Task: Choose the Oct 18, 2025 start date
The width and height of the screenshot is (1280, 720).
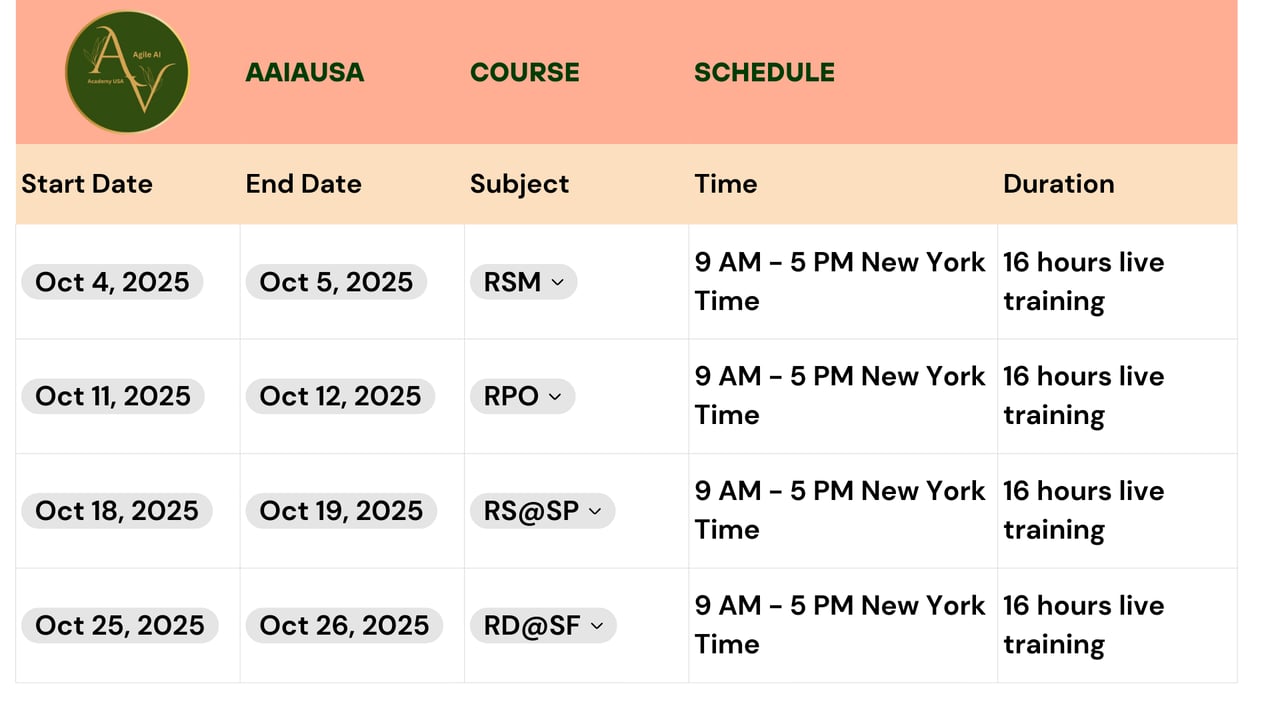Action: (117, 511)
